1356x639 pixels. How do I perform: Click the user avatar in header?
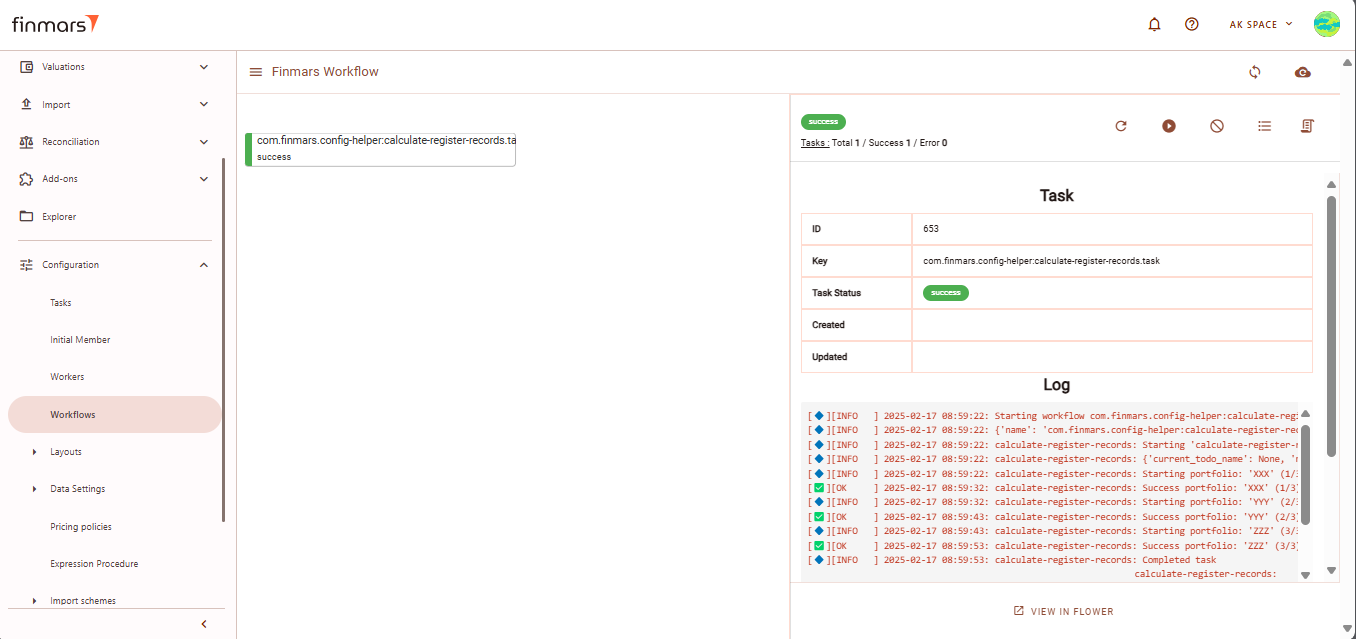pos(1327,24)
